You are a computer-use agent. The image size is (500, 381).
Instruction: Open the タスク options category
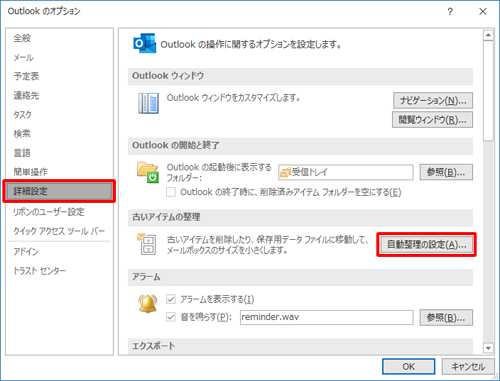[x=22, y=115]
